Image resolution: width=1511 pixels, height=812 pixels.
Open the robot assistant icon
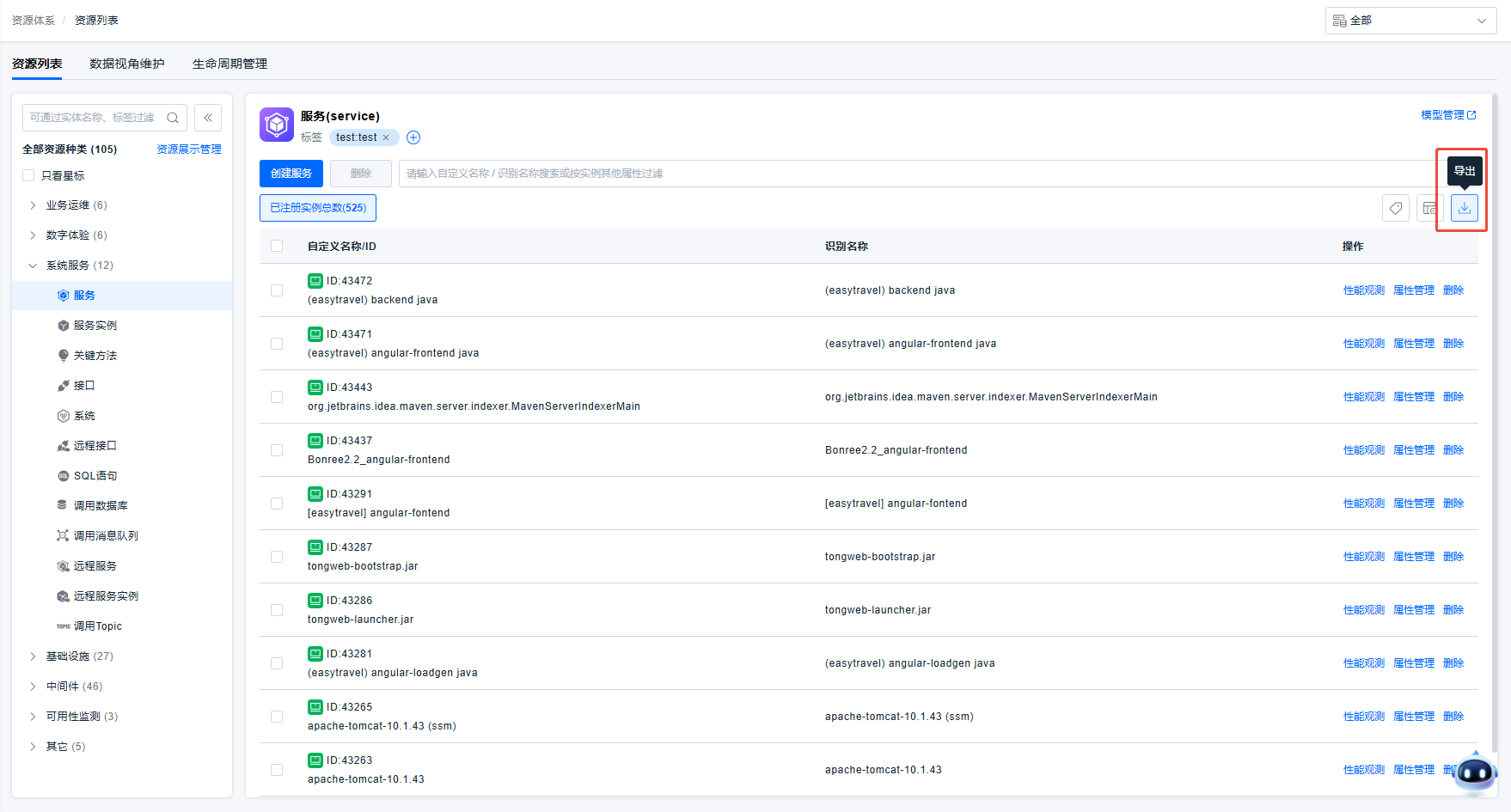point(1475,772)
